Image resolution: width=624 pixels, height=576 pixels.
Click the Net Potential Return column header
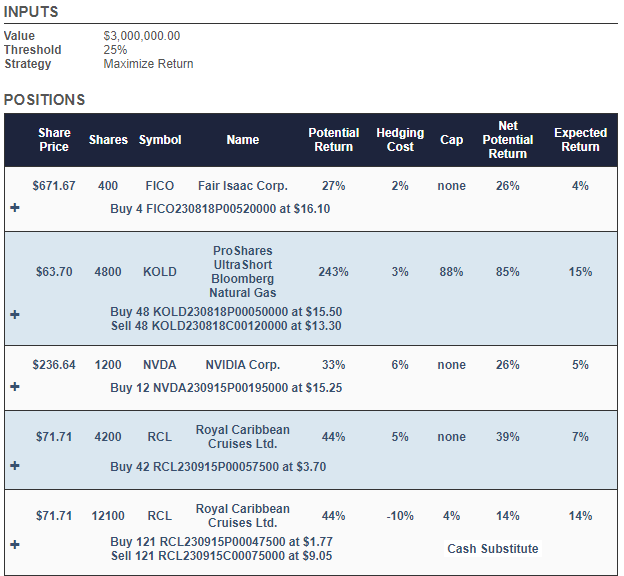tap(508, 140)
